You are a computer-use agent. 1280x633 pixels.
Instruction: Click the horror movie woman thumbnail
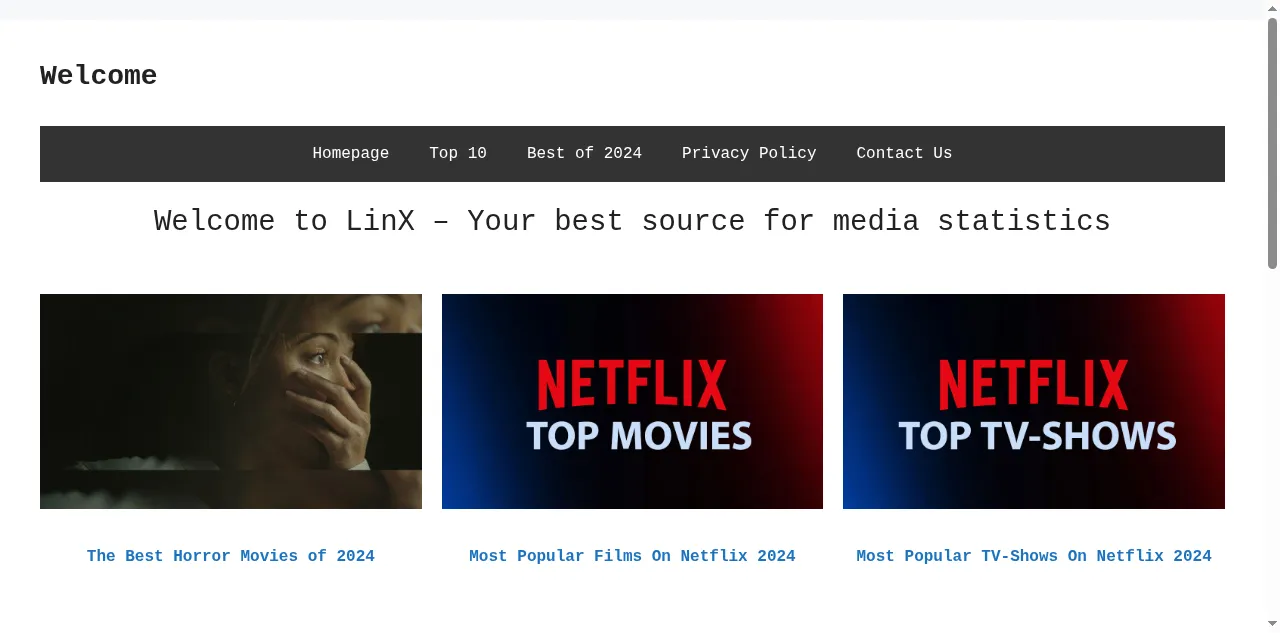pyautogui.click(x=231, y=401)
